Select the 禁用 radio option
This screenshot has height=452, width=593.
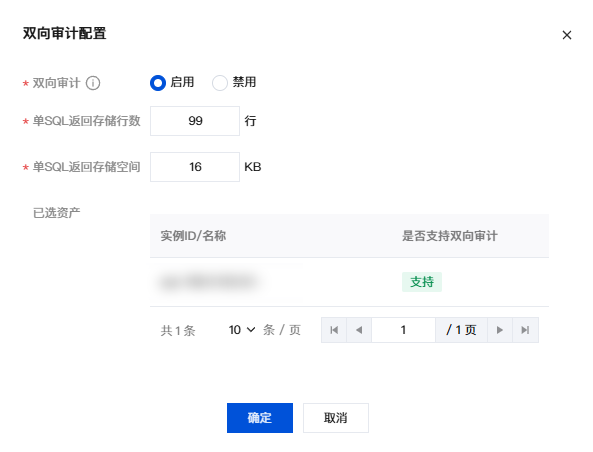(220, 83)
